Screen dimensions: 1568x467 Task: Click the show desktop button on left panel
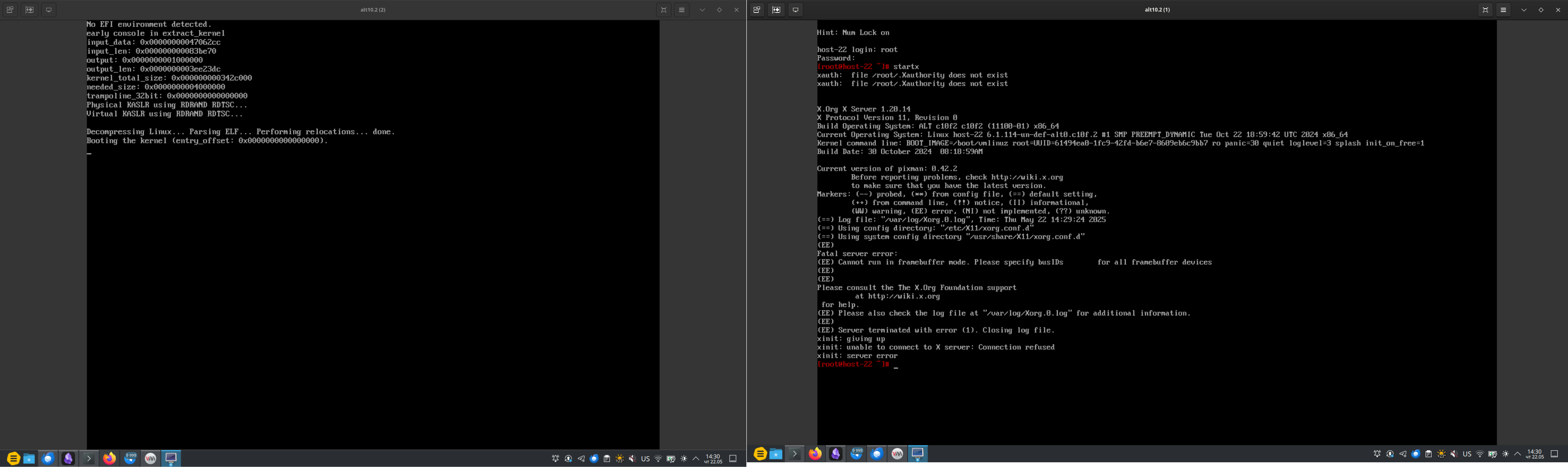(733, 458)
